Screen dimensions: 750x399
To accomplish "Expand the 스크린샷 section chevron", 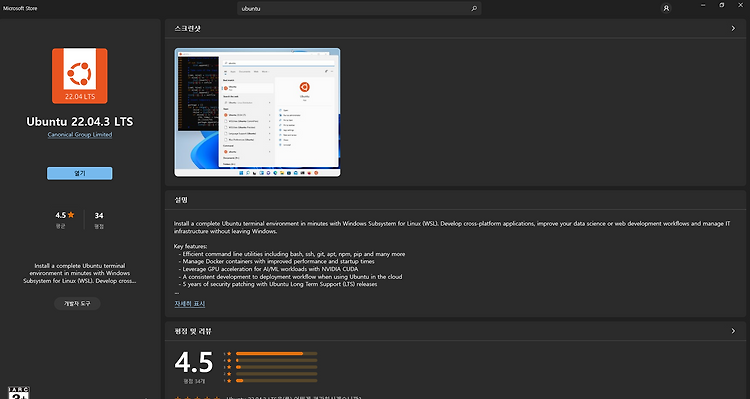I will 733,29.
